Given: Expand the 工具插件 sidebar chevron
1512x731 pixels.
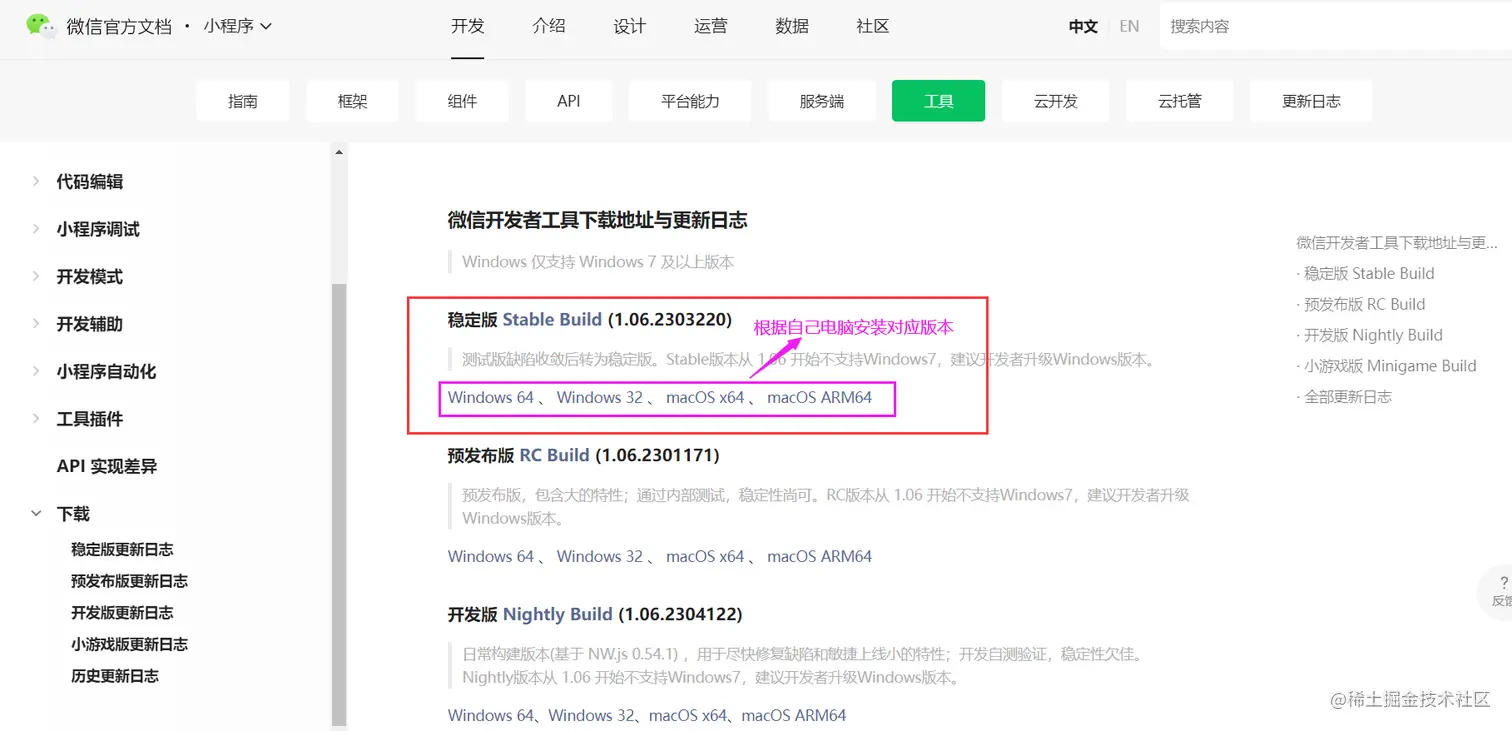Looking at the screenshot, I should pyautogui.click(x=36, y=419).
